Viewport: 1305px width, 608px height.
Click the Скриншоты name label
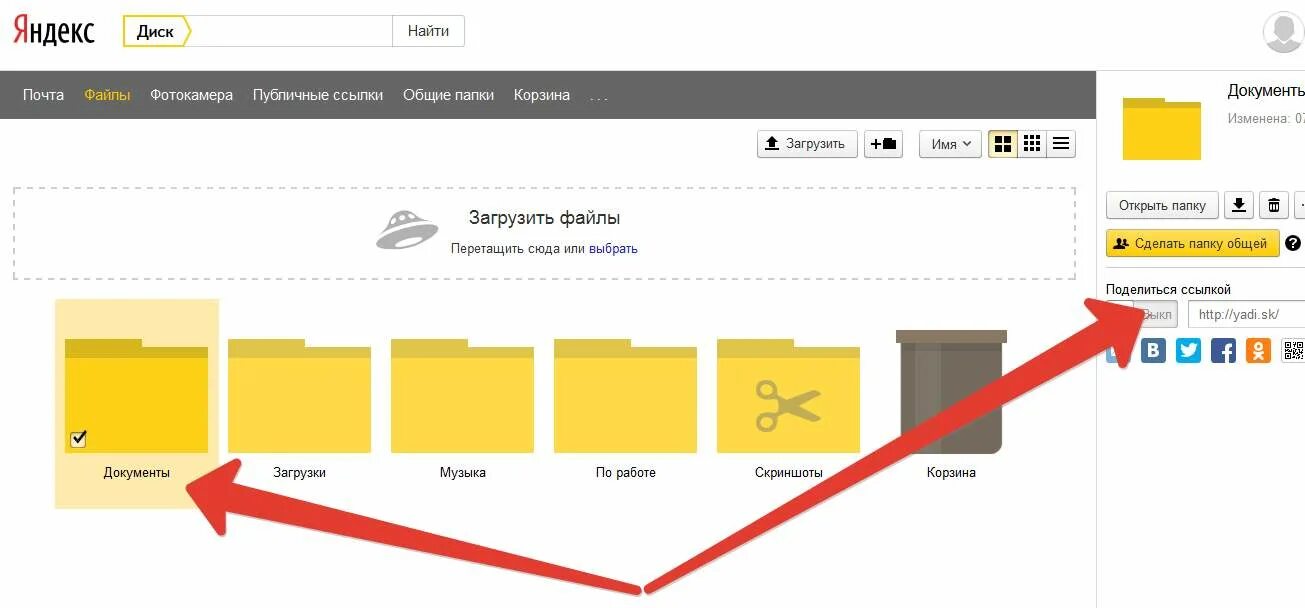click(789, 472)
